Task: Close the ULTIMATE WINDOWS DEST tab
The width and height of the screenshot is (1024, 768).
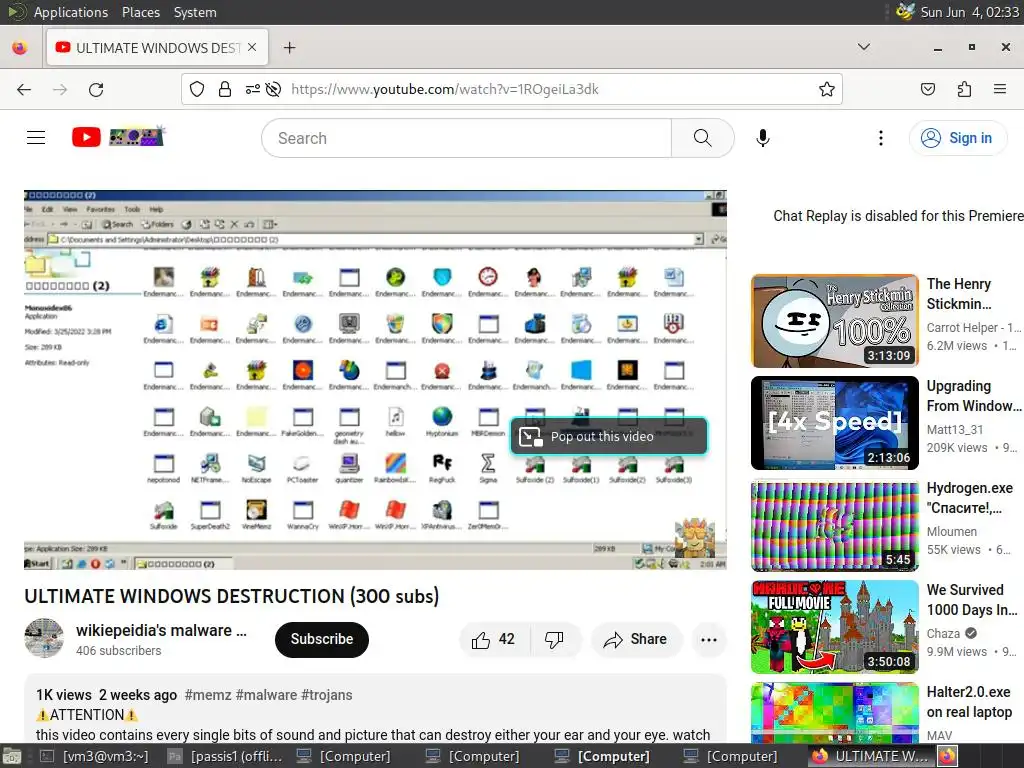Action: tap(252, 48)
